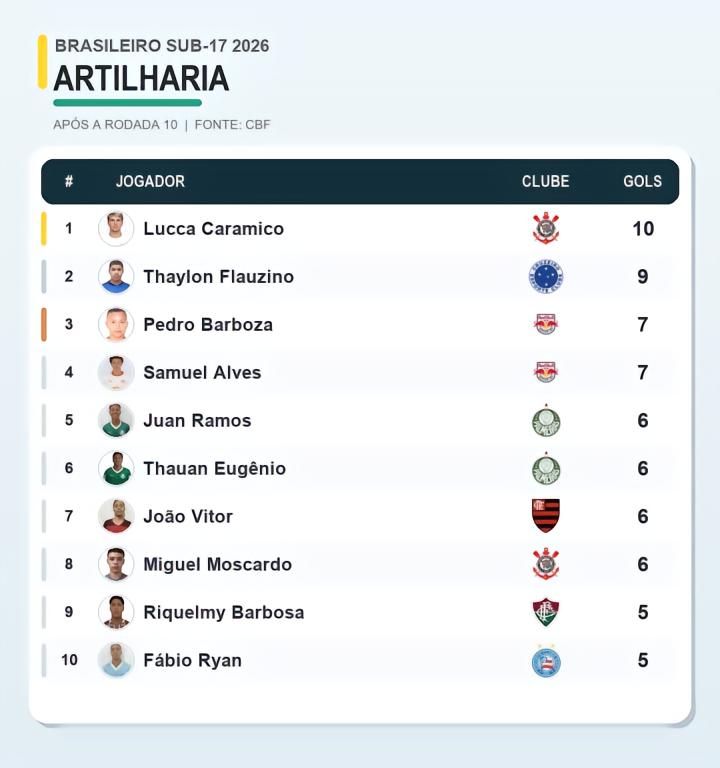Click the Red Bull Bragantino crest beside Pedro Barboza
The width and height of the screenshot is (720, 768).
tap(546, 324)
